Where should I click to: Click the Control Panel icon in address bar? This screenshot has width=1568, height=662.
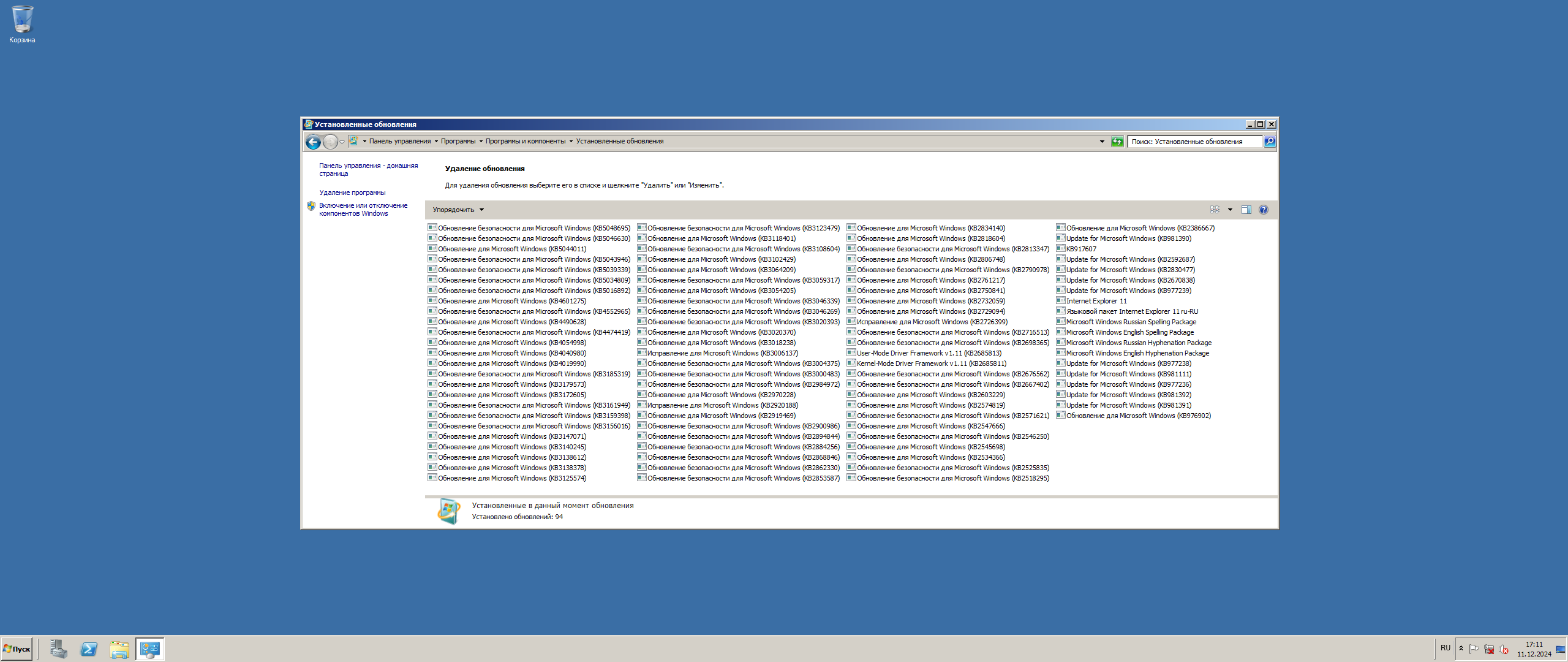353,141
